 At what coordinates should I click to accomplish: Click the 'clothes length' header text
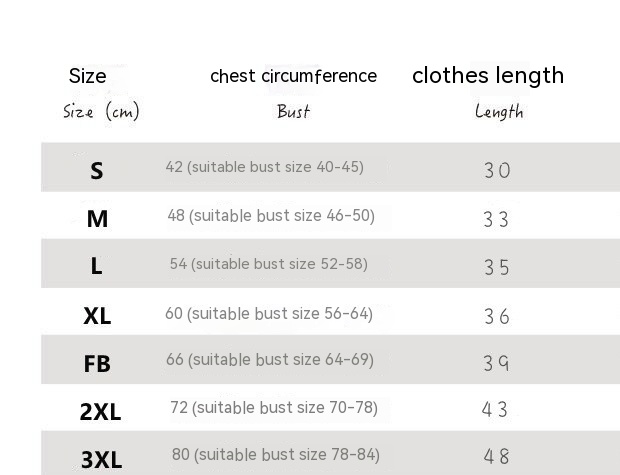click(x=488, y=75)
